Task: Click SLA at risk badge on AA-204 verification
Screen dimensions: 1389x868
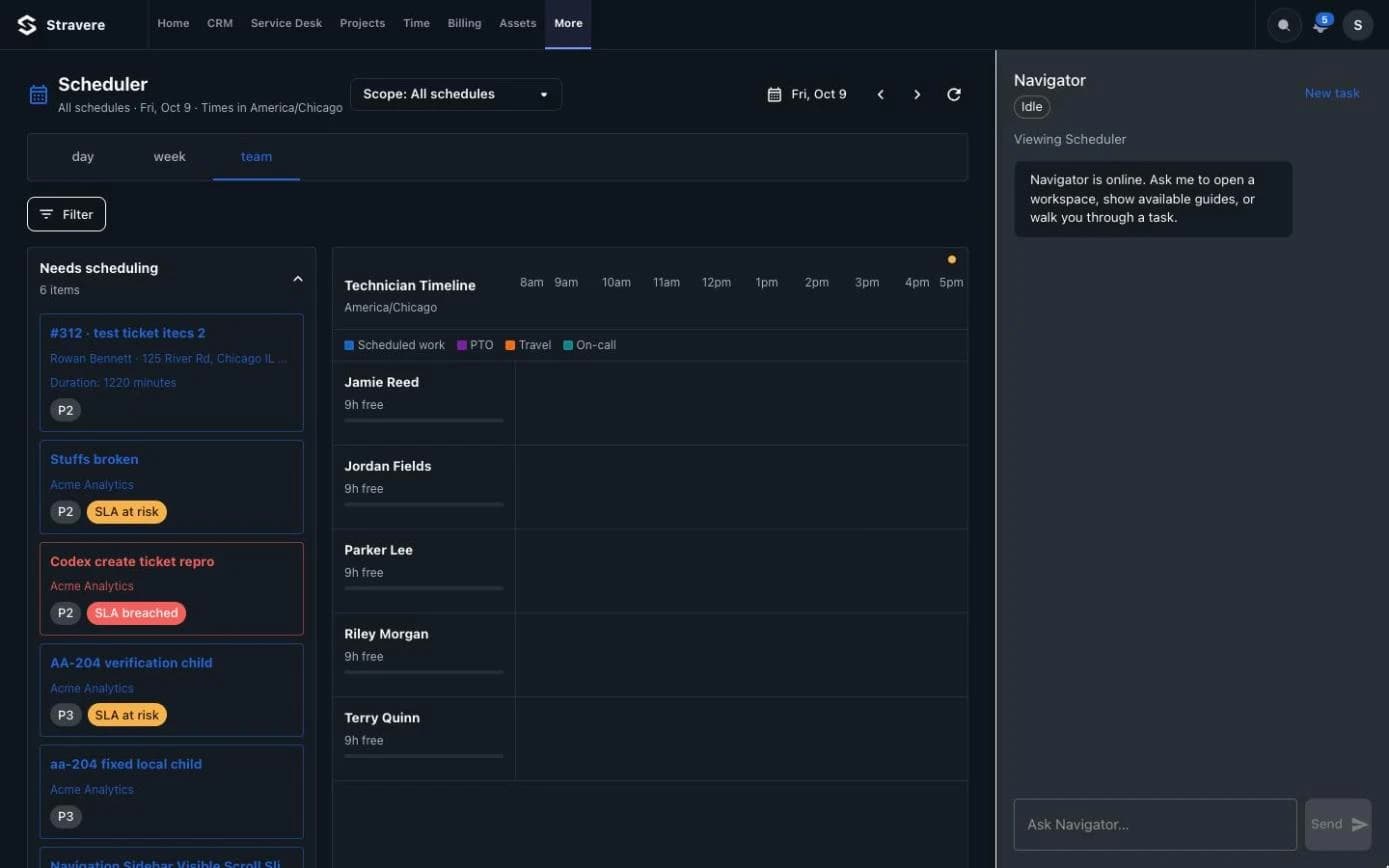Action: point(127,715)
